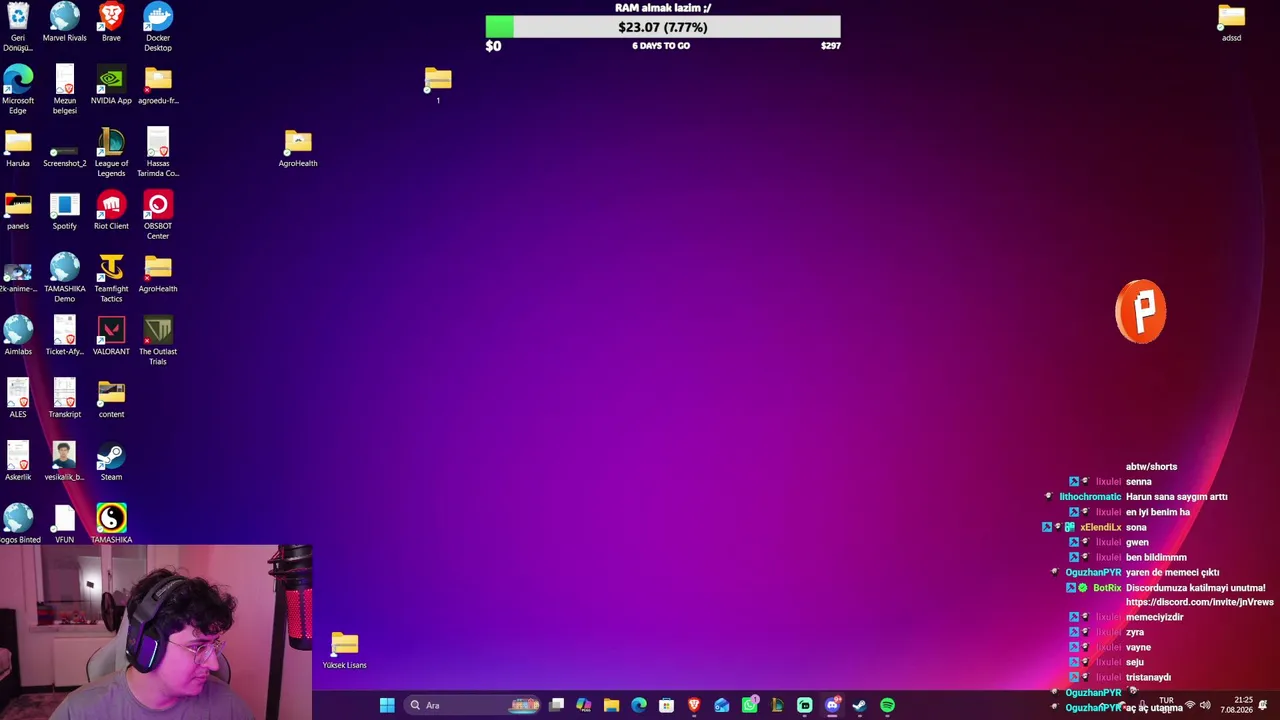Launch the yin-yang TAMASHIKA game icon
This screenshot has height=720, width=1280.
click(x=111, y=525)
